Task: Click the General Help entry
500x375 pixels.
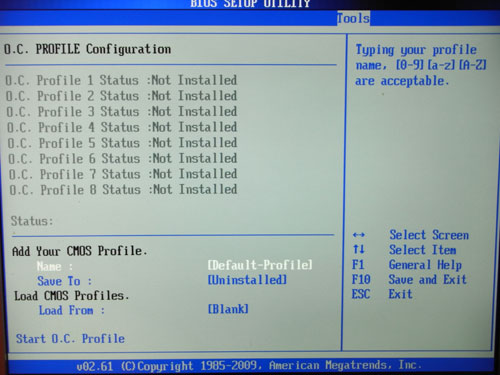Action: pos(425,265)
